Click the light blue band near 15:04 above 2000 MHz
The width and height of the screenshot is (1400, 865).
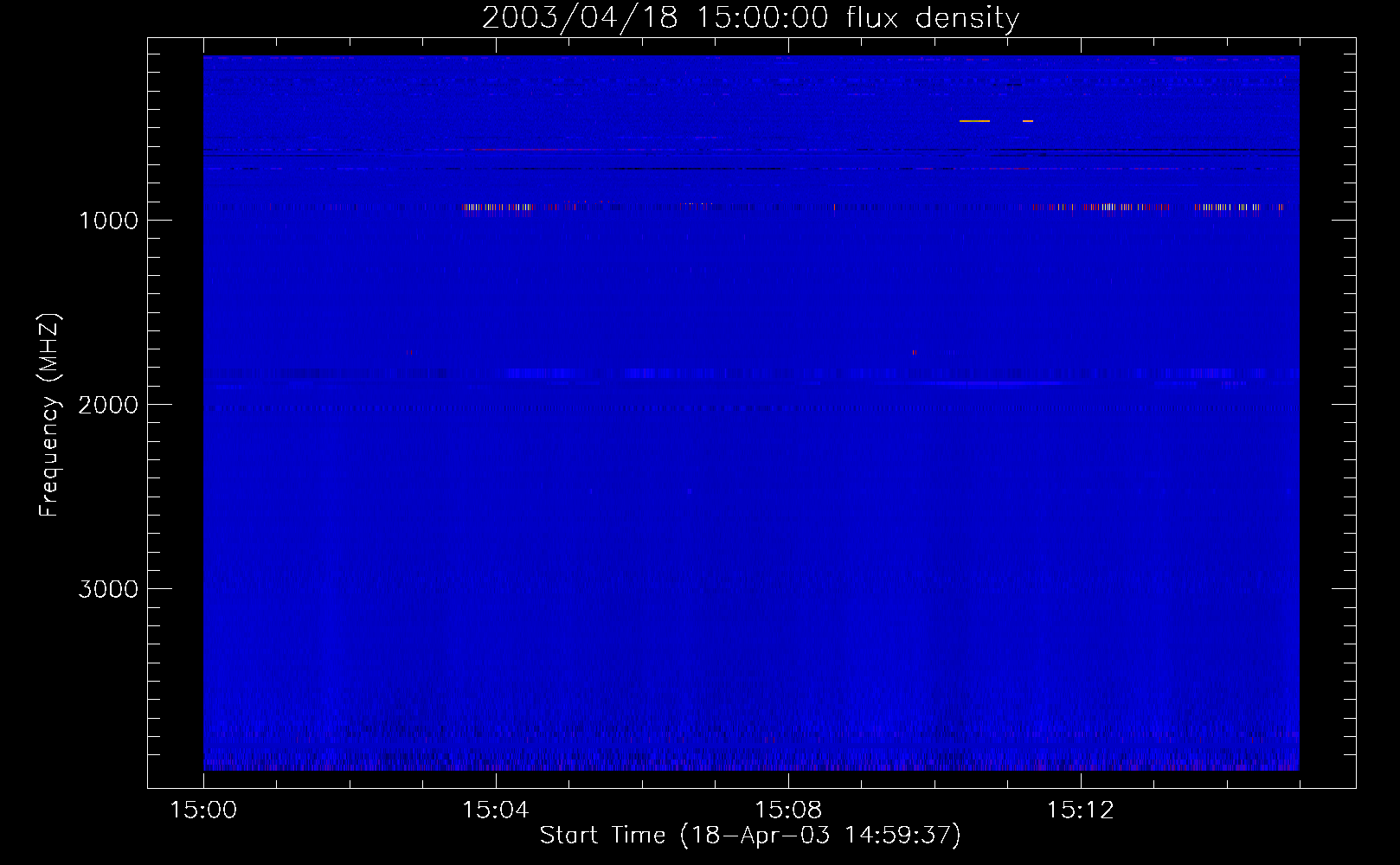click(x=541, y=374)
